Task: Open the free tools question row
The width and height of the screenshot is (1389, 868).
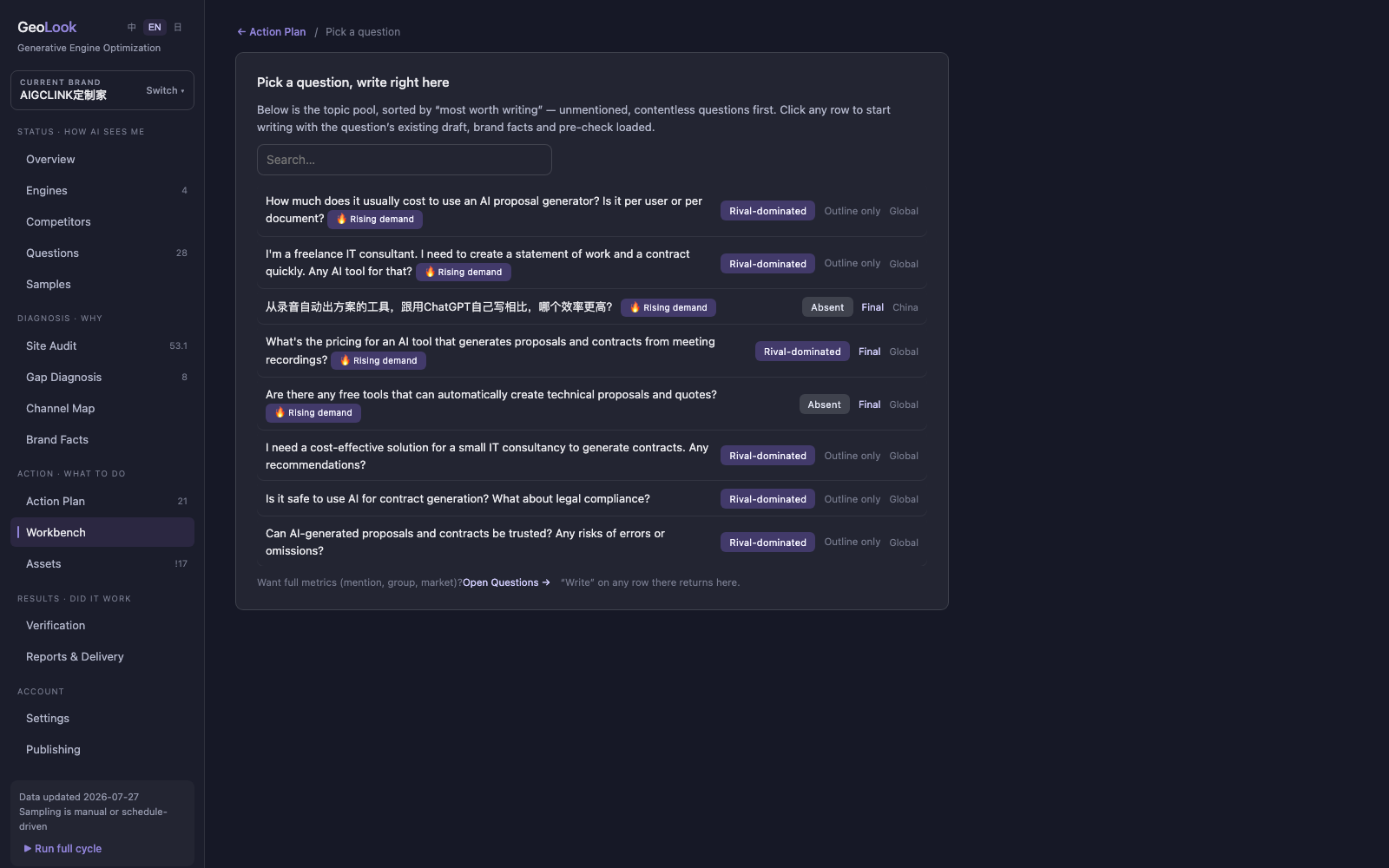Action: [x=592, y=404]
